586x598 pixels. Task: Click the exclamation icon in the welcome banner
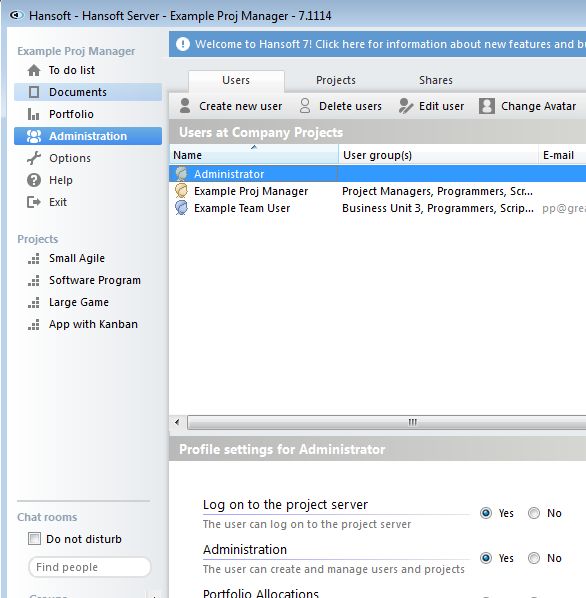[183, 44]
